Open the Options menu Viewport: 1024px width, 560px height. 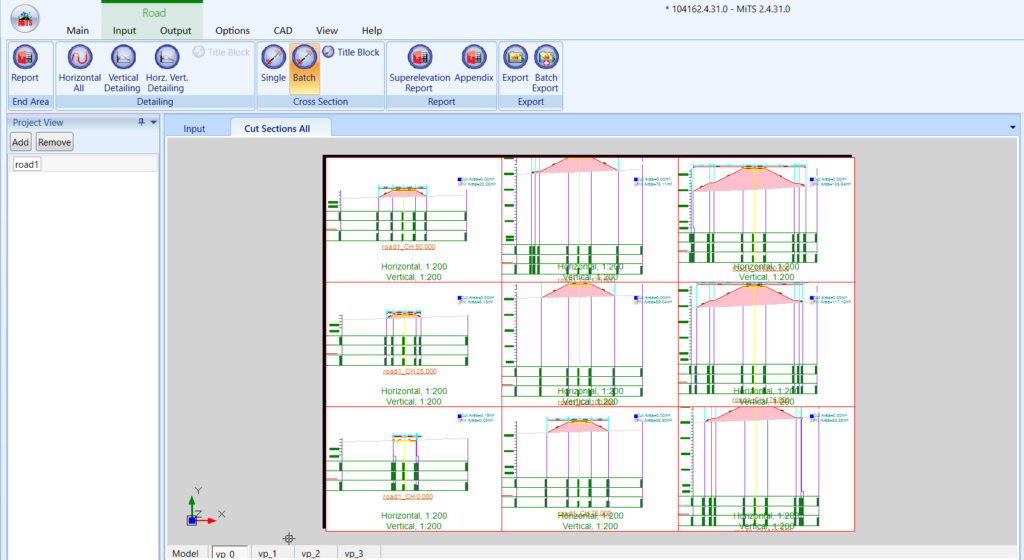[232, 30]
